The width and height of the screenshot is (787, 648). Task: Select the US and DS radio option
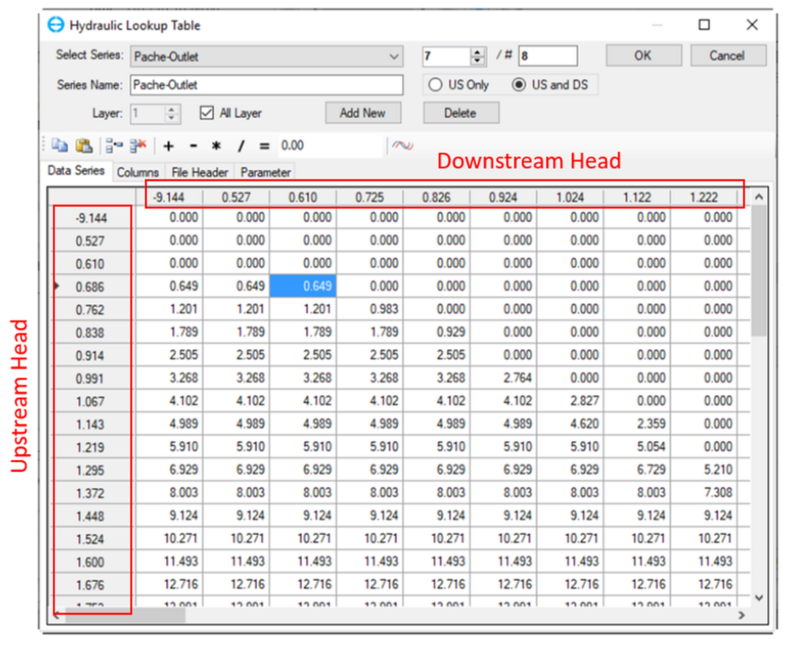pos(518,85)
